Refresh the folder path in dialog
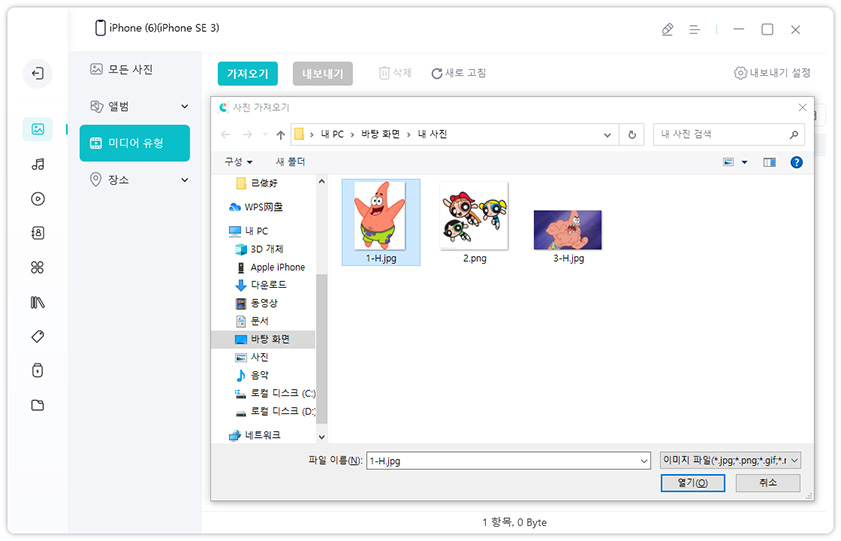The height and width of the screenshot is (541, 841). [x=632, y=135]
